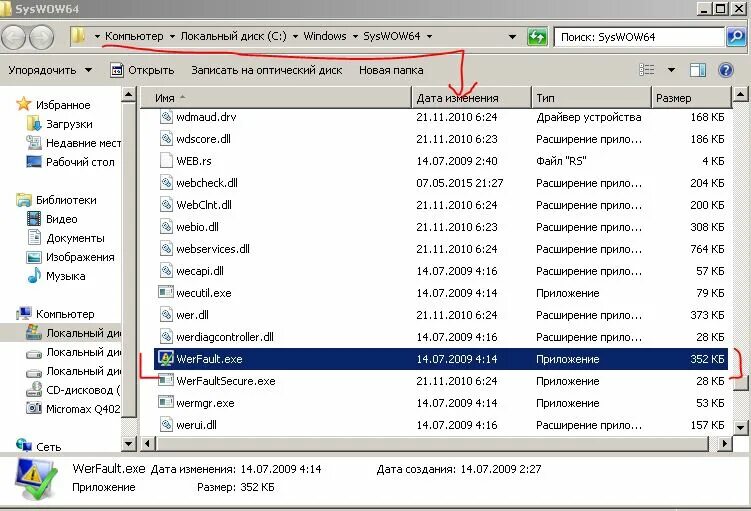Sort by Имя column header
Image resolution: width=751 pixels, height=511 pixels.
pos(276,98)
